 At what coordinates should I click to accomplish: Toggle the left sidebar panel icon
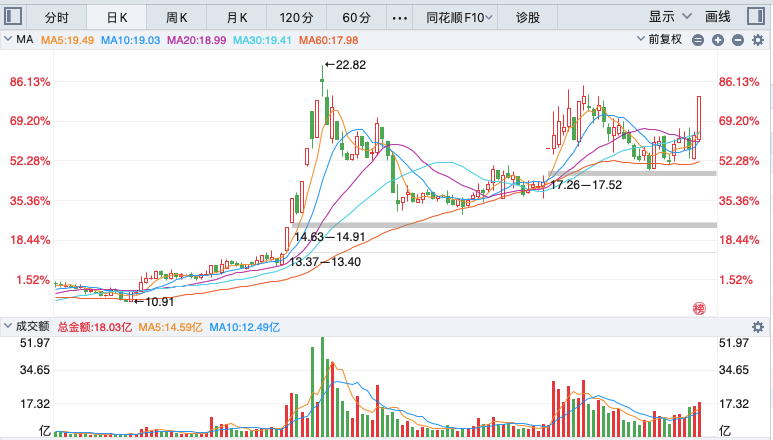point(13,17)
